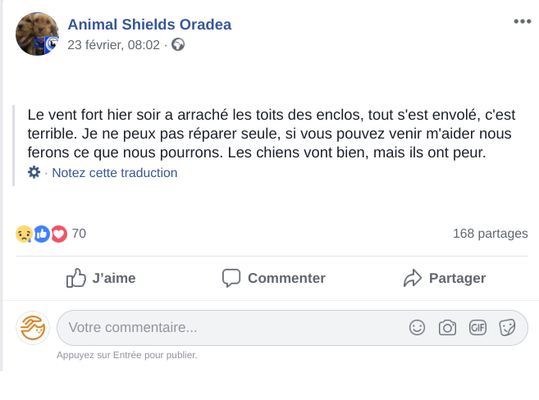Click the commenter's orange avatar icon
Viewport: 539px width, 400px height.
pos(33,327)
